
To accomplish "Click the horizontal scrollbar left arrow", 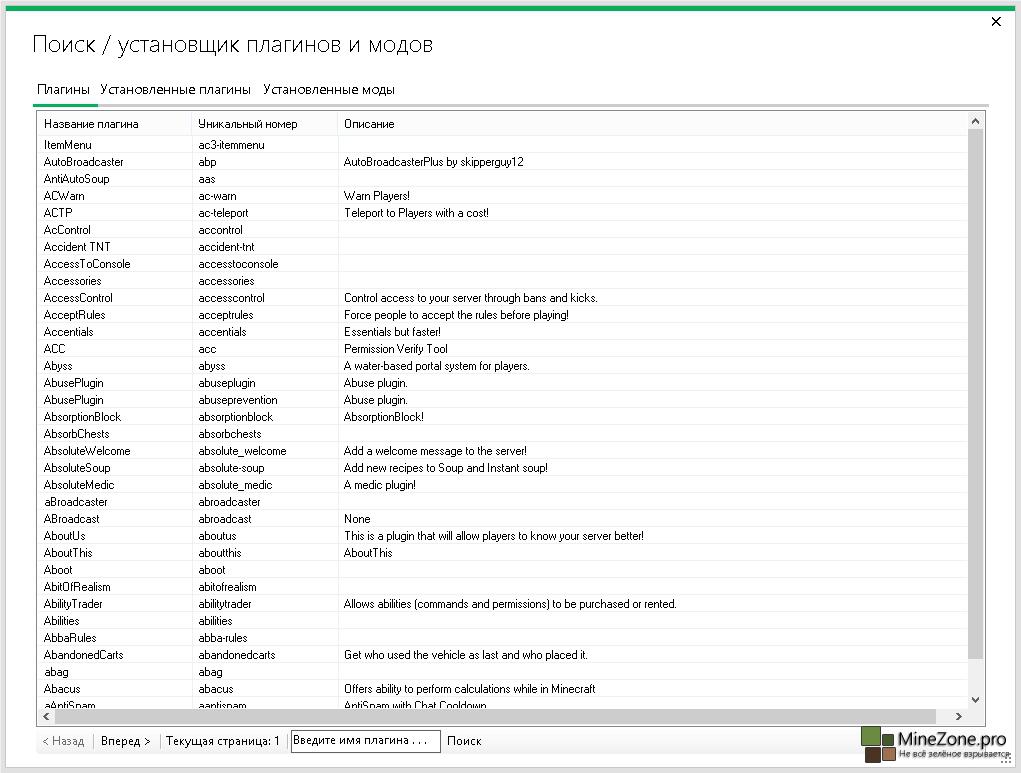I will 44,716.
